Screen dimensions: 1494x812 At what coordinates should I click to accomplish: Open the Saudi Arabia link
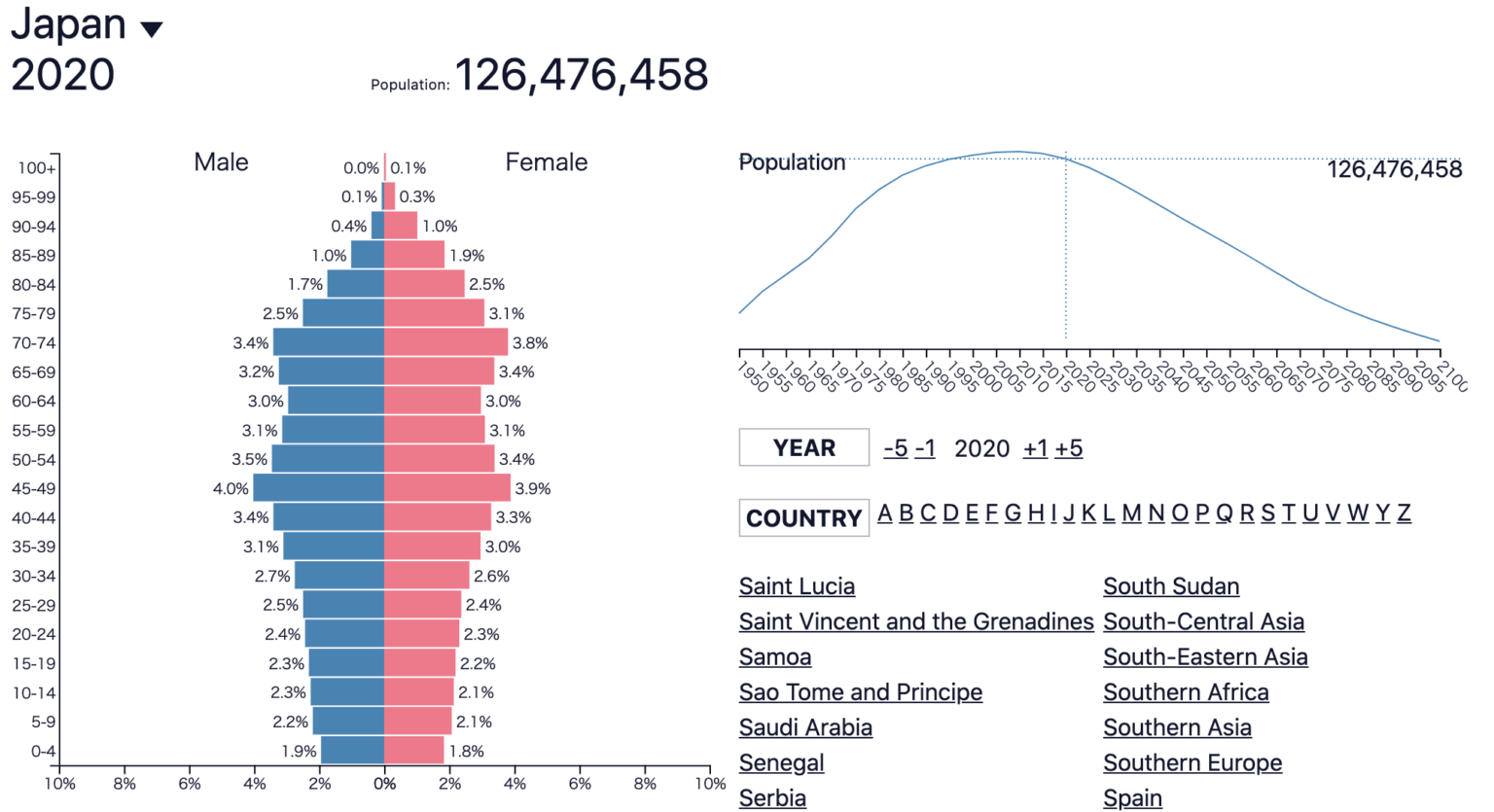pyautogui.click(x=805, y=727)
